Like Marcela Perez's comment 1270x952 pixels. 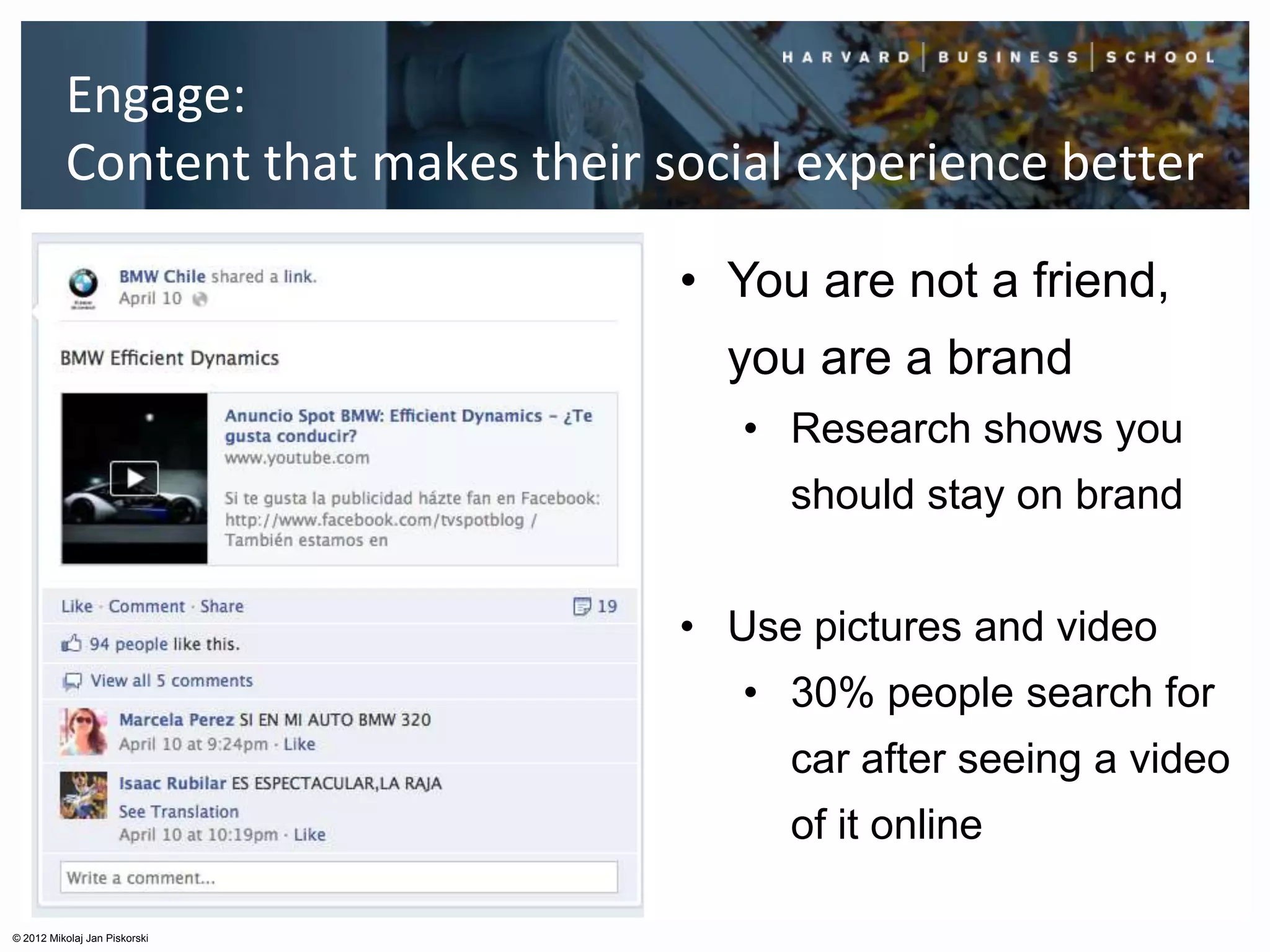coord(300,744)
